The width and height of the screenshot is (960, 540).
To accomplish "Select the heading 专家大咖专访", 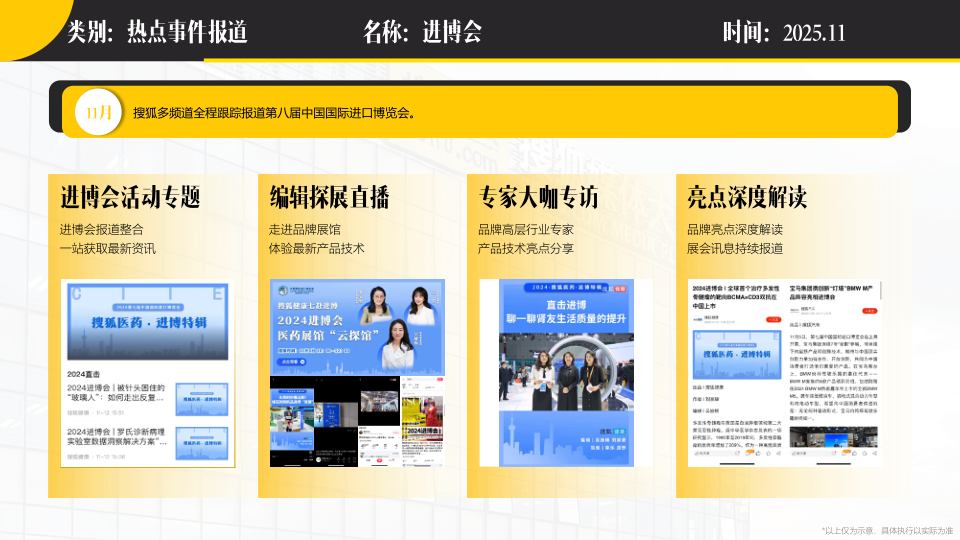I will pyautogui.click(x=538, y=197).
